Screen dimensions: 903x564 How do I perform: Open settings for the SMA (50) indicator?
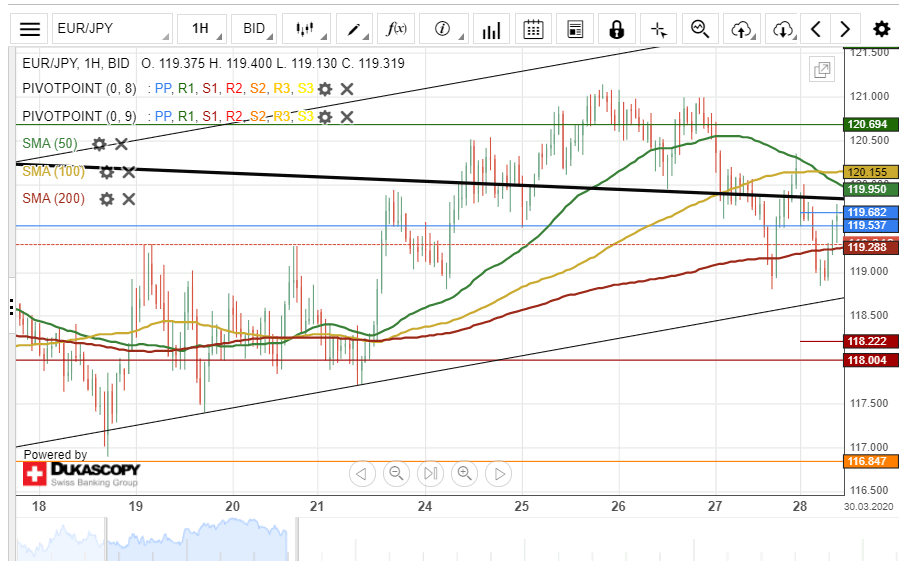[99, 144]
